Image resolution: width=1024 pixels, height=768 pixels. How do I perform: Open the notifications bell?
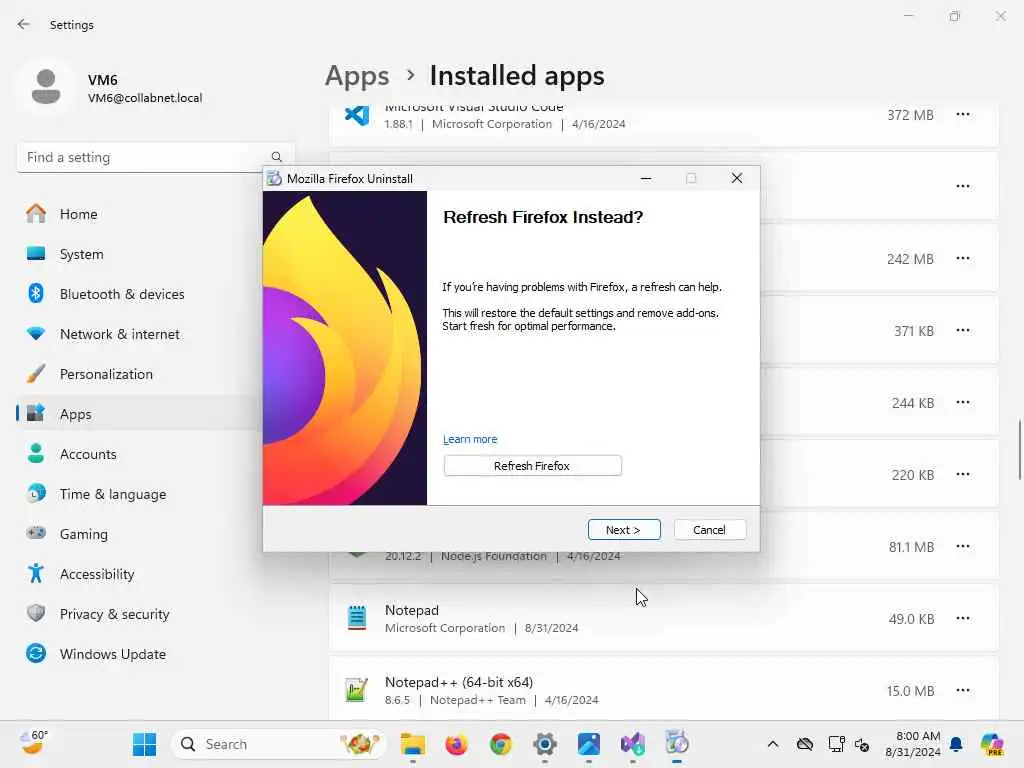pos(956,744)
